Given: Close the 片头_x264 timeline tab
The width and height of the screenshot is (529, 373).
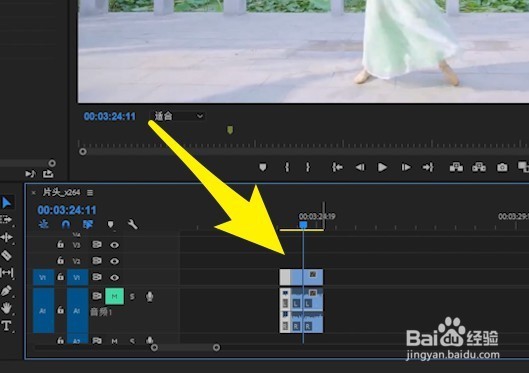Looking at the screenshot, I should (33, 193).
